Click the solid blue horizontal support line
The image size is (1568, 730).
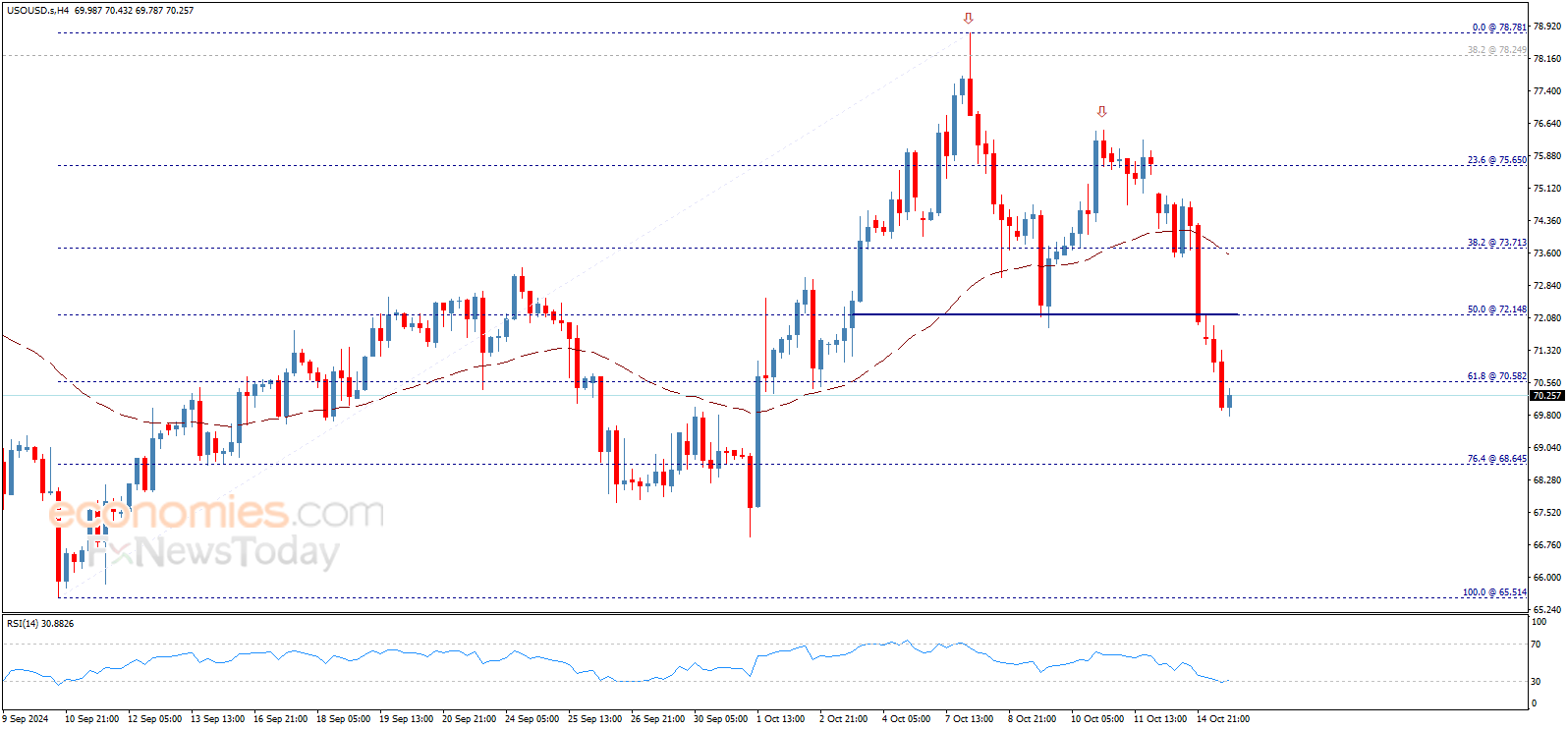pyautogui.click(x=1045, y=314)
